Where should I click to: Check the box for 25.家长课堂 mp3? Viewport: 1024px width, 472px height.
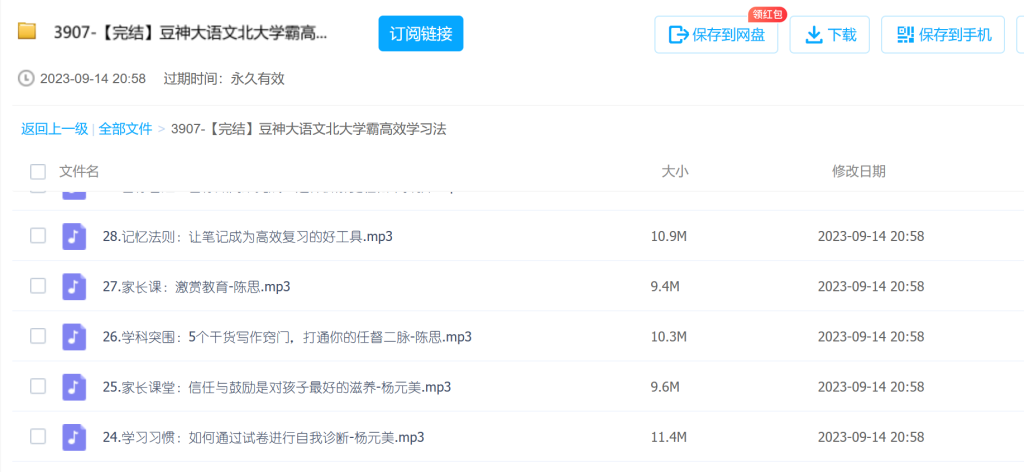pos(38,386)
